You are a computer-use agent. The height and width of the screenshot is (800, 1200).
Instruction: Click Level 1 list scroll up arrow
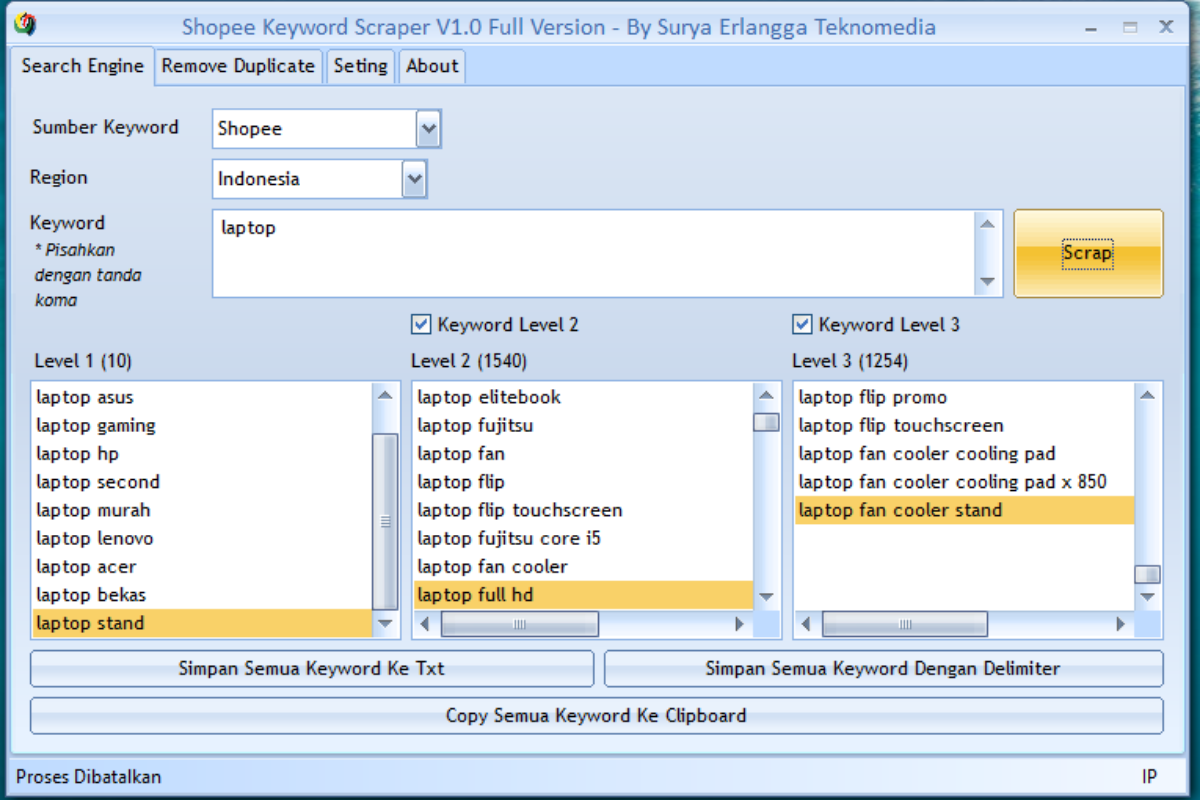385,395
